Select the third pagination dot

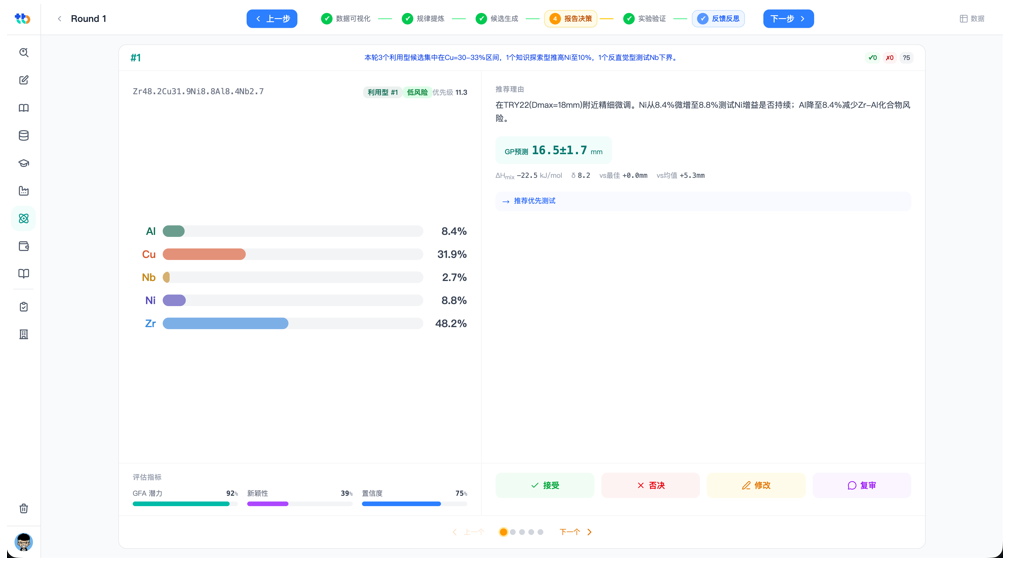coord(522,532)
